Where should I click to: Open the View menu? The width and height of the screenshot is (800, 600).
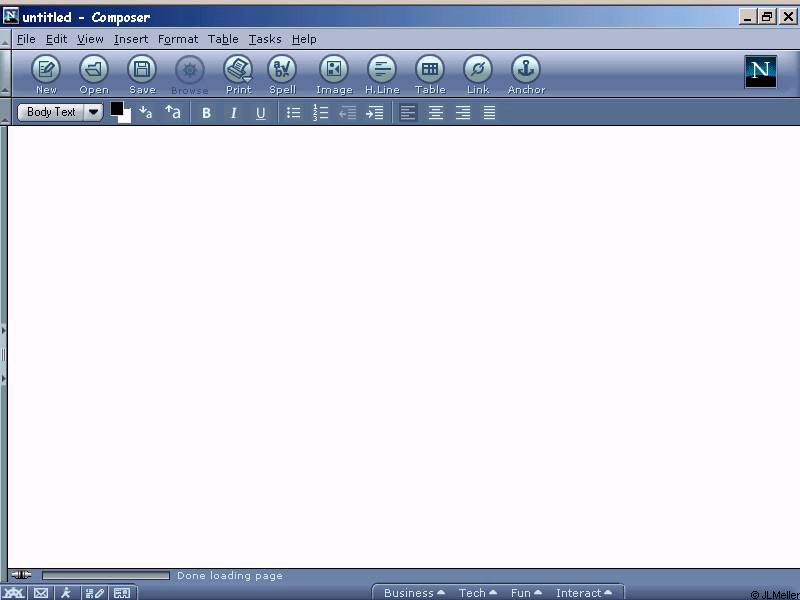coord(90,39)
